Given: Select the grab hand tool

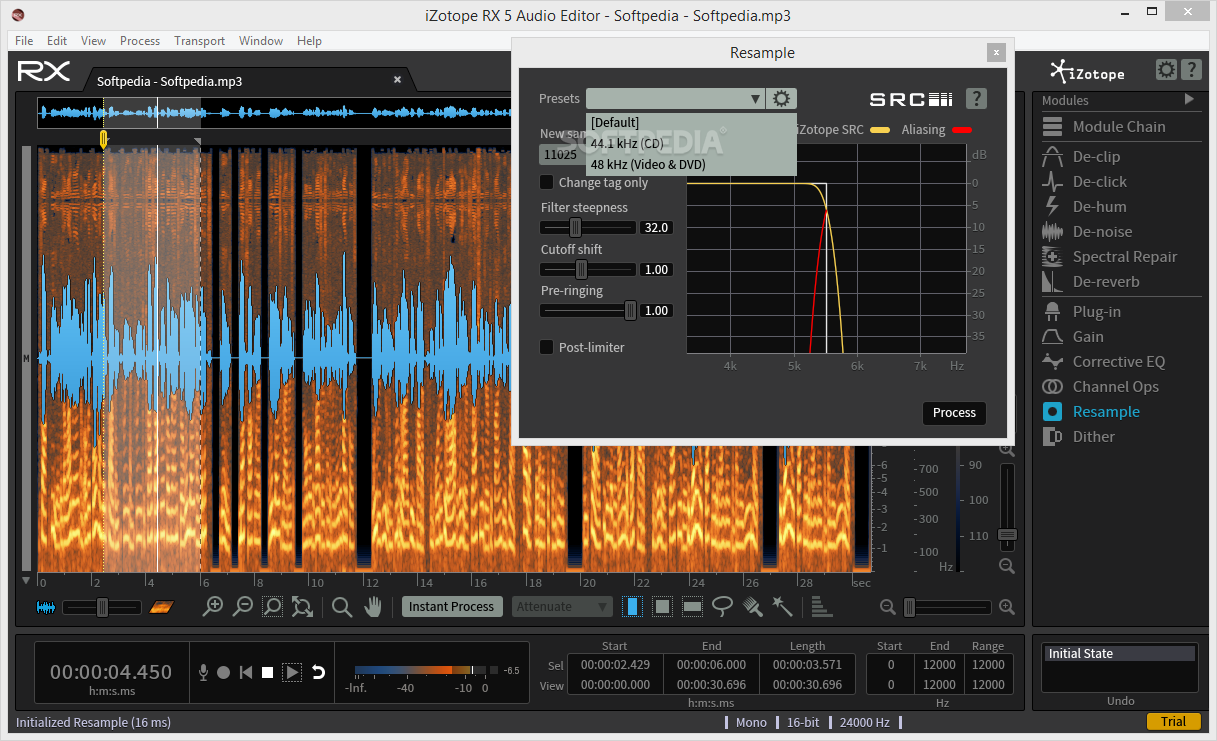Looking at the screenshot, I should tap(372, 606).
